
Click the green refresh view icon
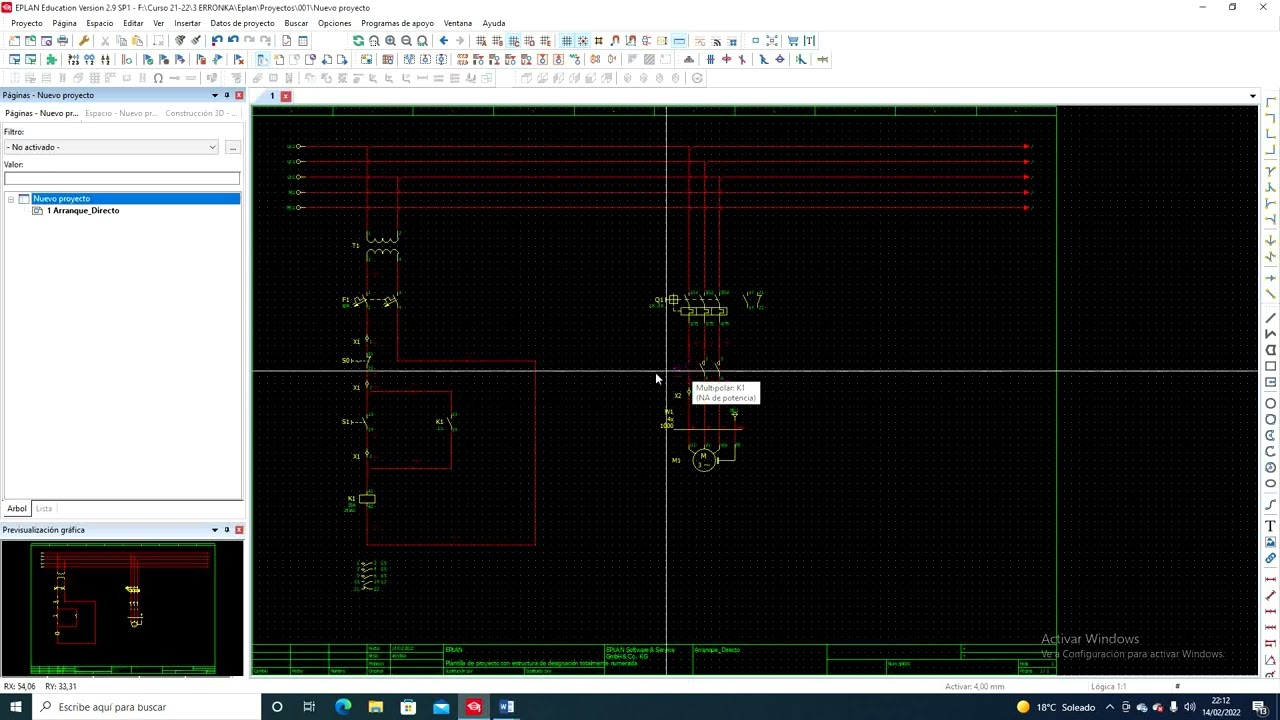pyautogui.click(x=358, y=41)
